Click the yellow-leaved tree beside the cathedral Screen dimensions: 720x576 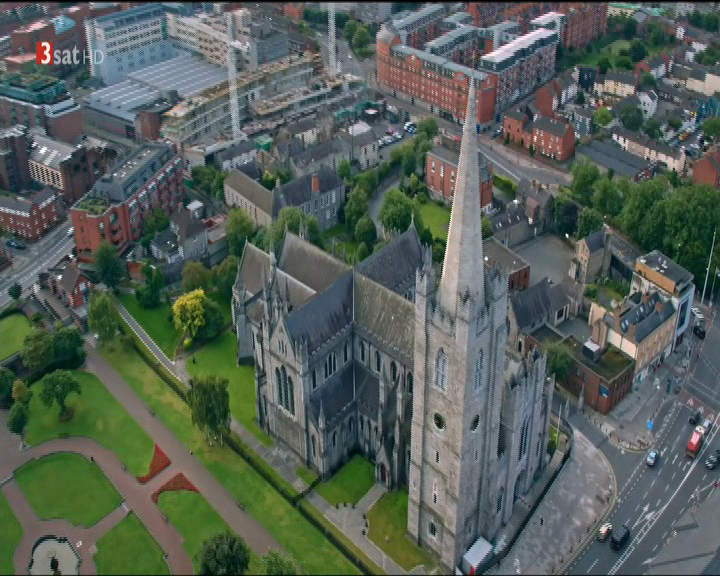[x=189, y=313]
